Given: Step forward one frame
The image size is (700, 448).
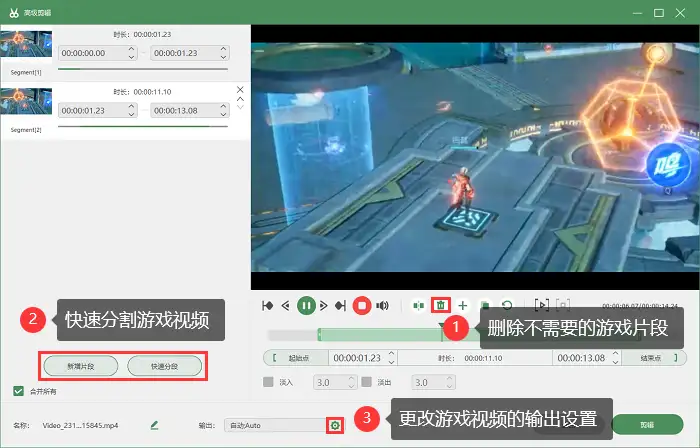Looking at the screenshot, I should pyautogui.click(x=324, y=306).
